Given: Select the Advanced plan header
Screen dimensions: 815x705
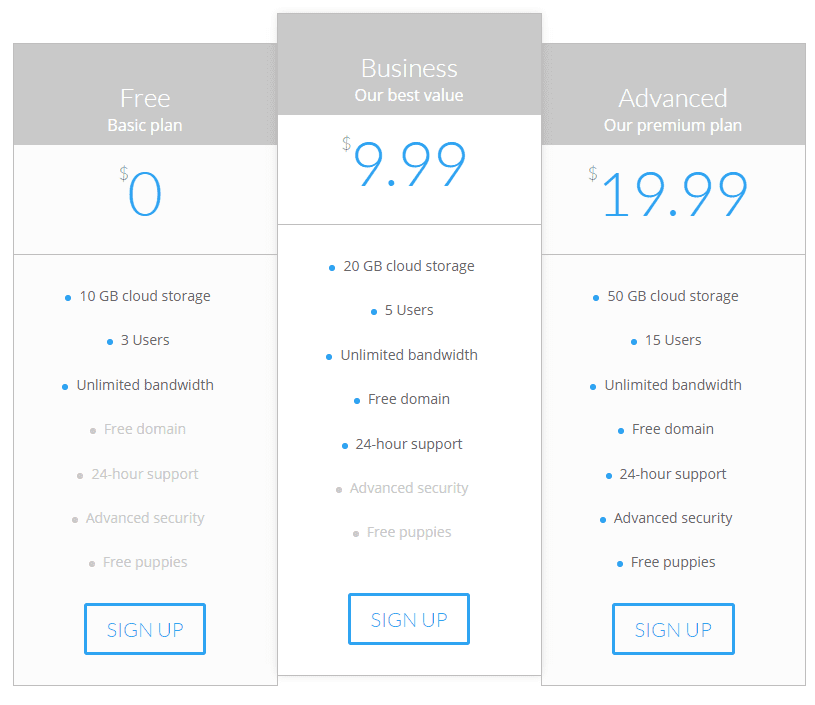Looking at the screenshot, I should (673, 94).
